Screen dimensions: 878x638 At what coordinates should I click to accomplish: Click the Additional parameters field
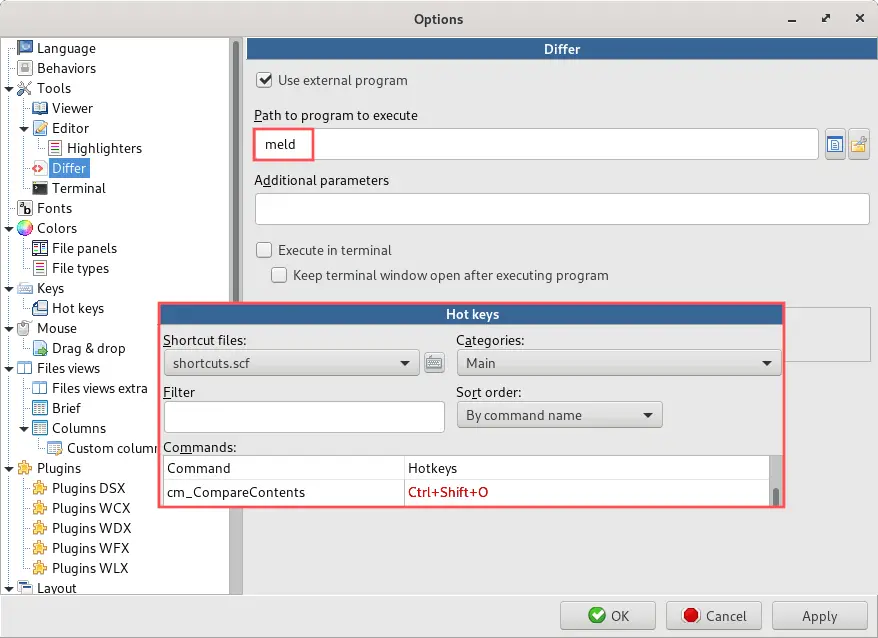coord(562,209)
